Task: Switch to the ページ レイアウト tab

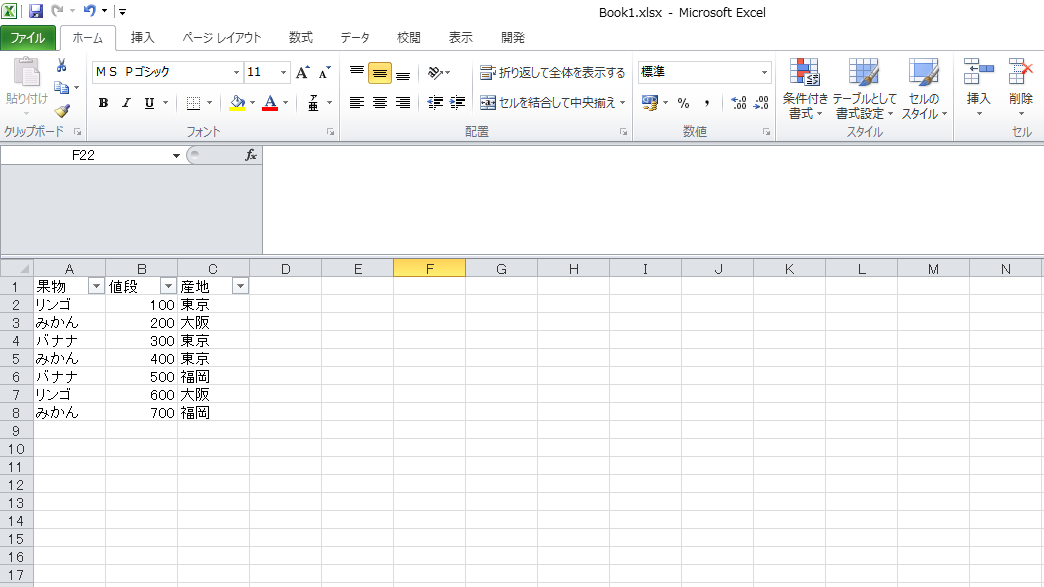Action: [222, 38]
